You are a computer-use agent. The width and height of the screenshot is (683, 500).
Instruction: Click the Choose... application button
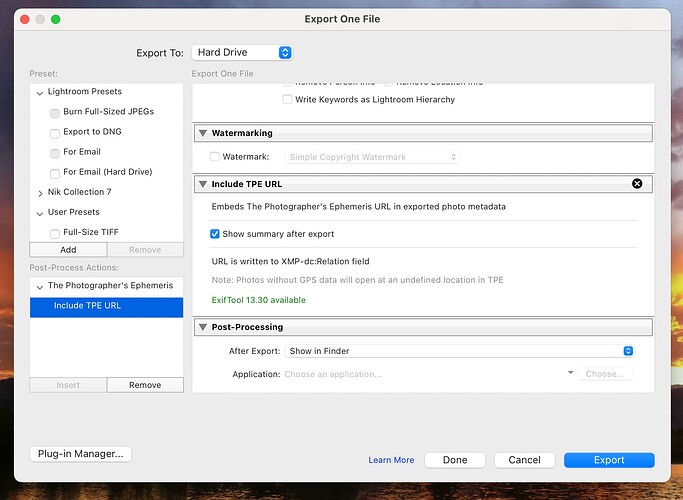point(605,374)
